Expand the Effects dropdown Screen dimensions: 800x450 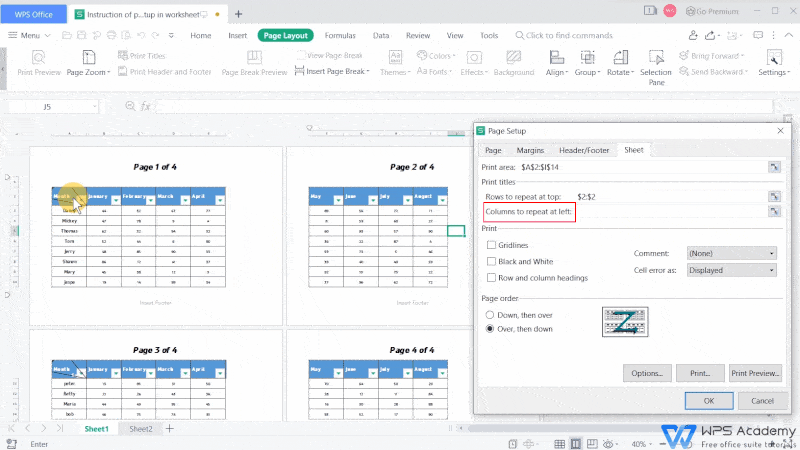[x=486, y=72]
